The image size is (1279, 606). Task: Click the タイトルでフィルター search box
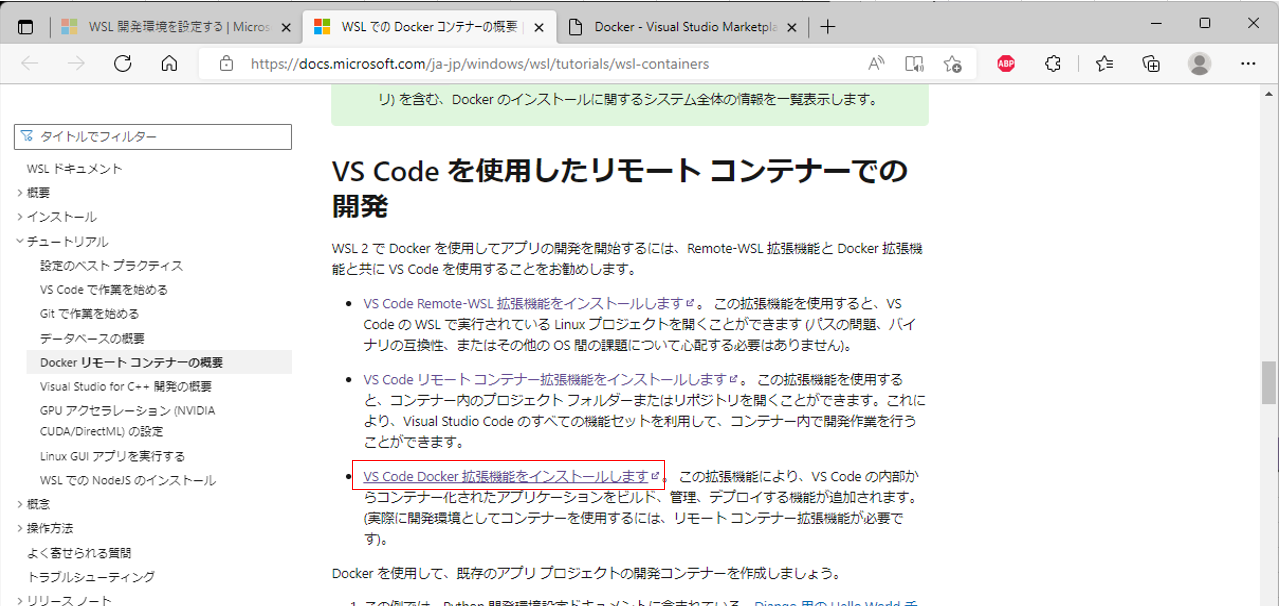click(152, 137)
